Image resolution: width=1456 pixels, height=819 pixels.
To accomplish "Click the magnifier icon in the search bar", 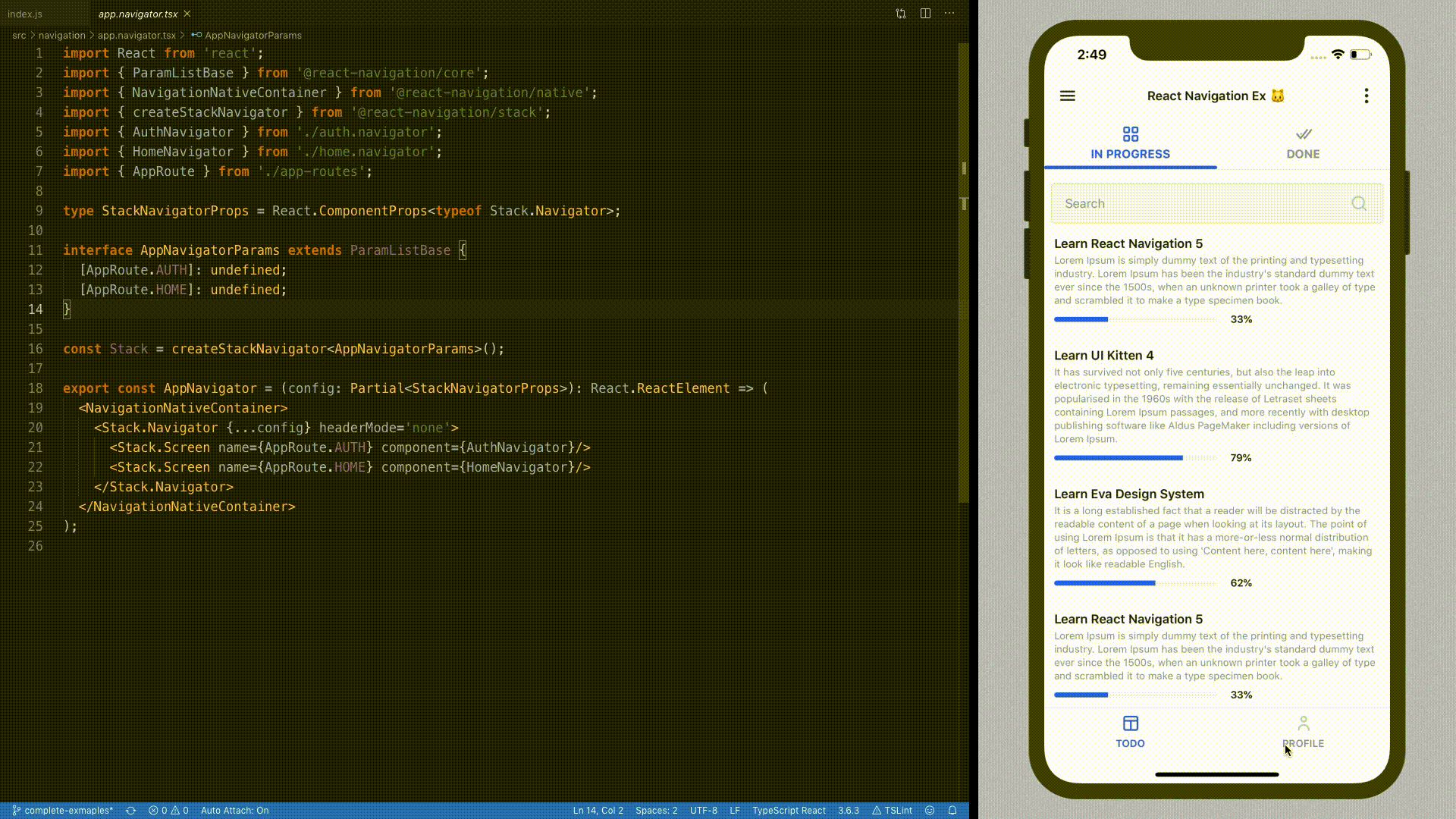I will [1358, 203].
